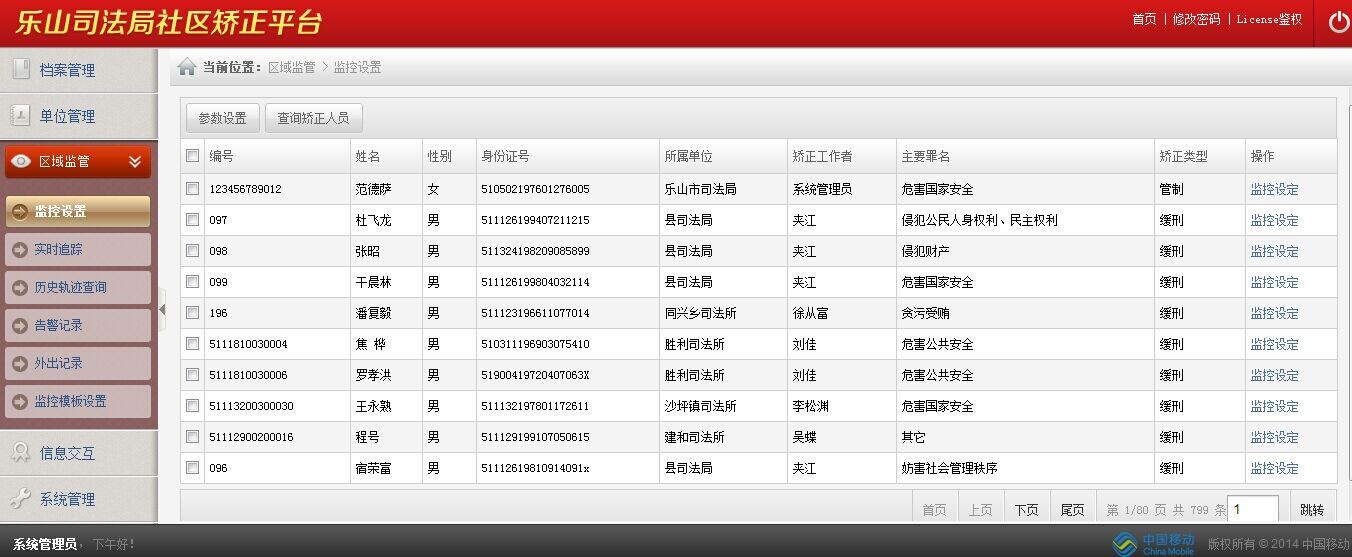Open the 档案管理 menu
The height and width of the screenshot is (557, 1352).
[x=78, y=70]
